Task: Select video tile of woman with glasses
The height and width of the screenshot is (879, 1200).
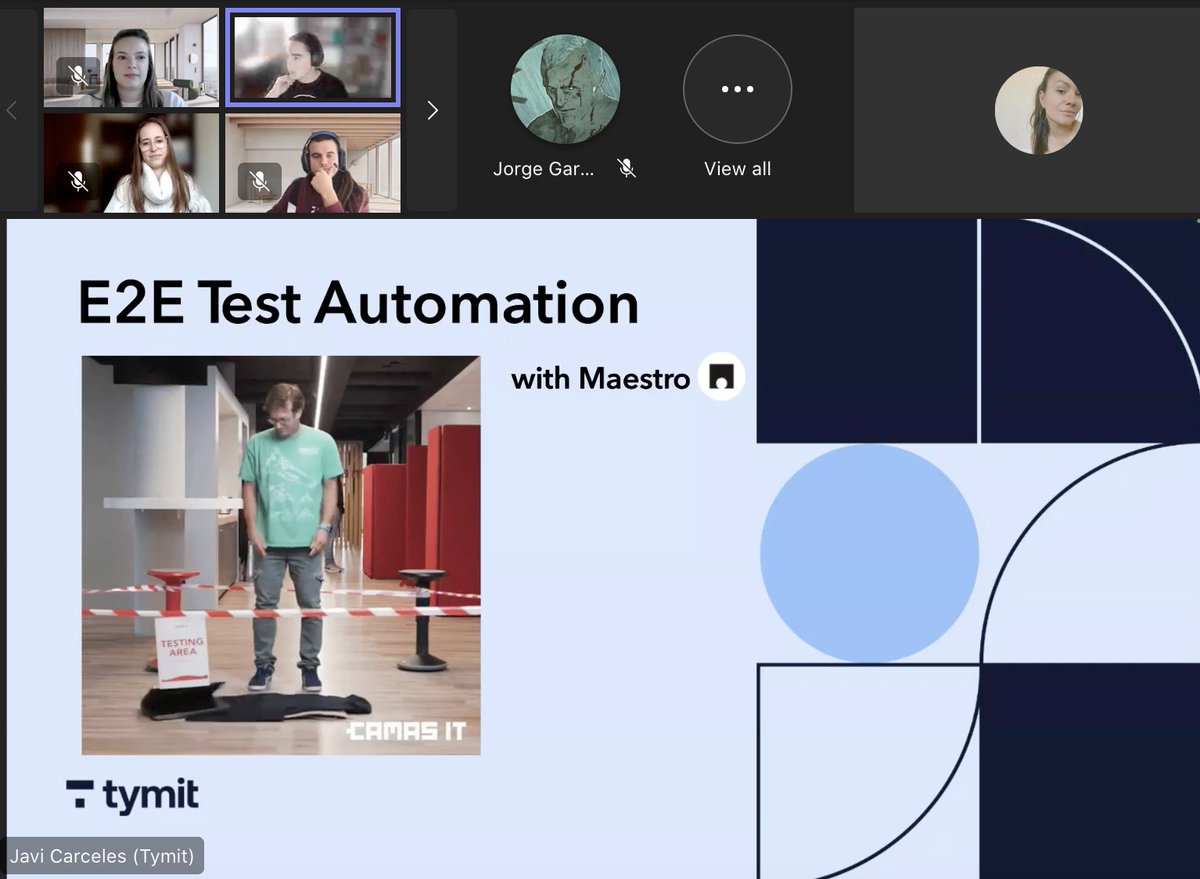Action: coord(131,162)
